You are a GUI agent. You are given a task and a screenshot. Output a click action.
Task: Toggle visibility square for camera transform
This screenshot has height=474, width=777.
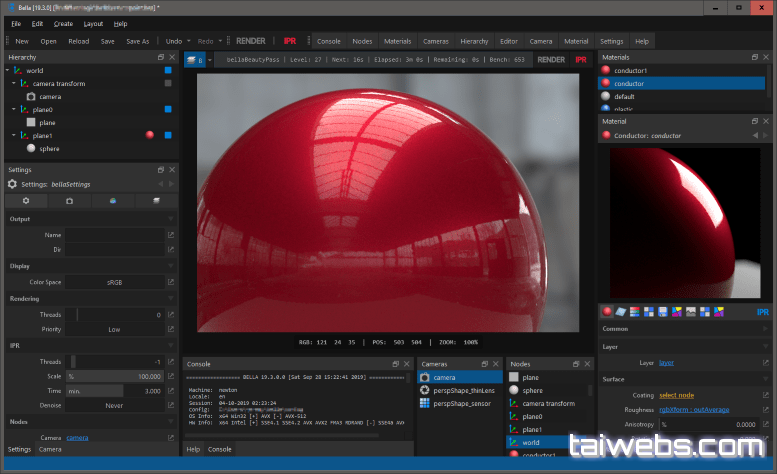click(x=167, y=84)
